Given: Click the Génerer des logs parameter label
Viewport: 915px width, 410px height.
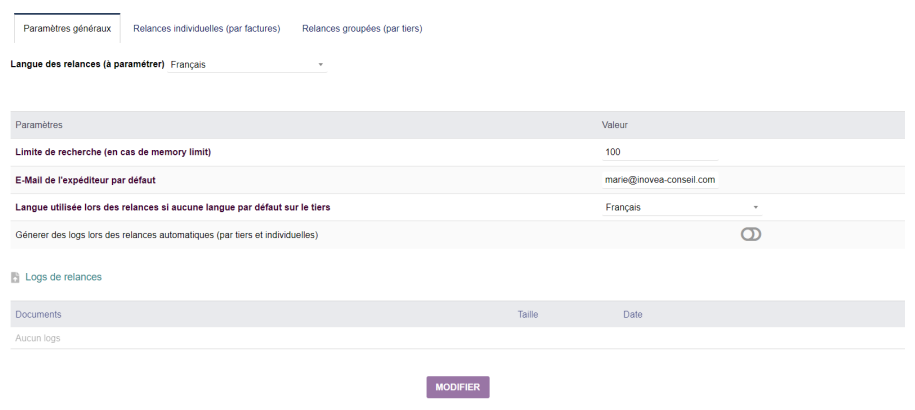Looking at the screenshot, I should tap(166, 235).
